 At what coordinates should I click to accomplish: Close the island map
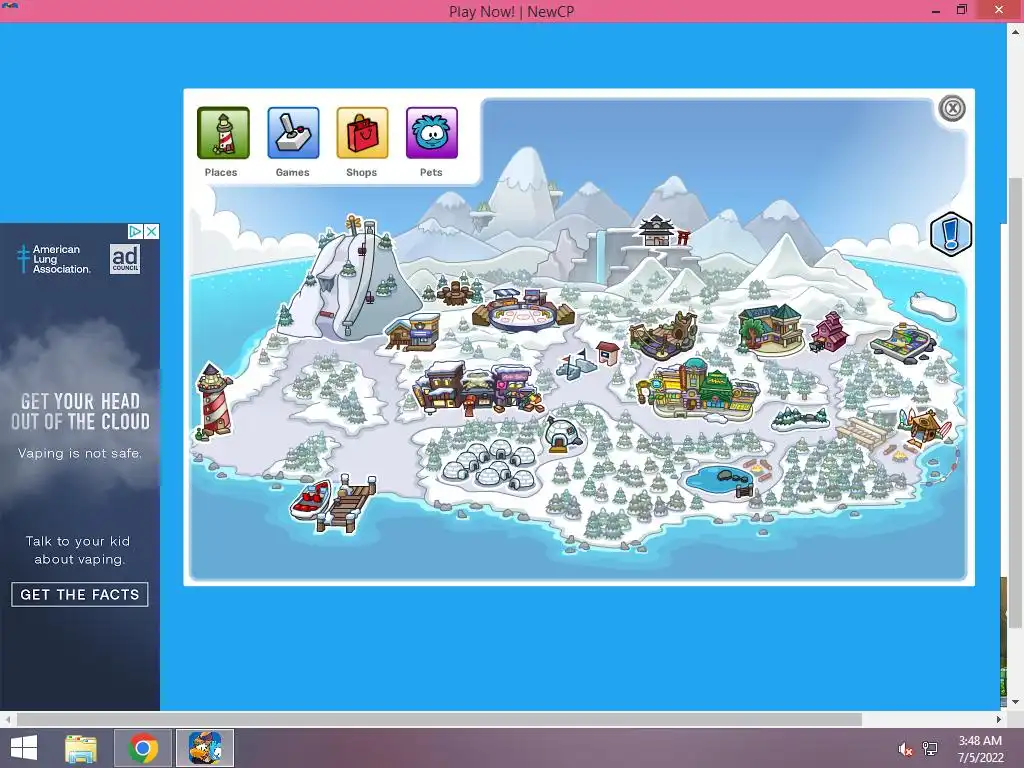pos(952,108)
